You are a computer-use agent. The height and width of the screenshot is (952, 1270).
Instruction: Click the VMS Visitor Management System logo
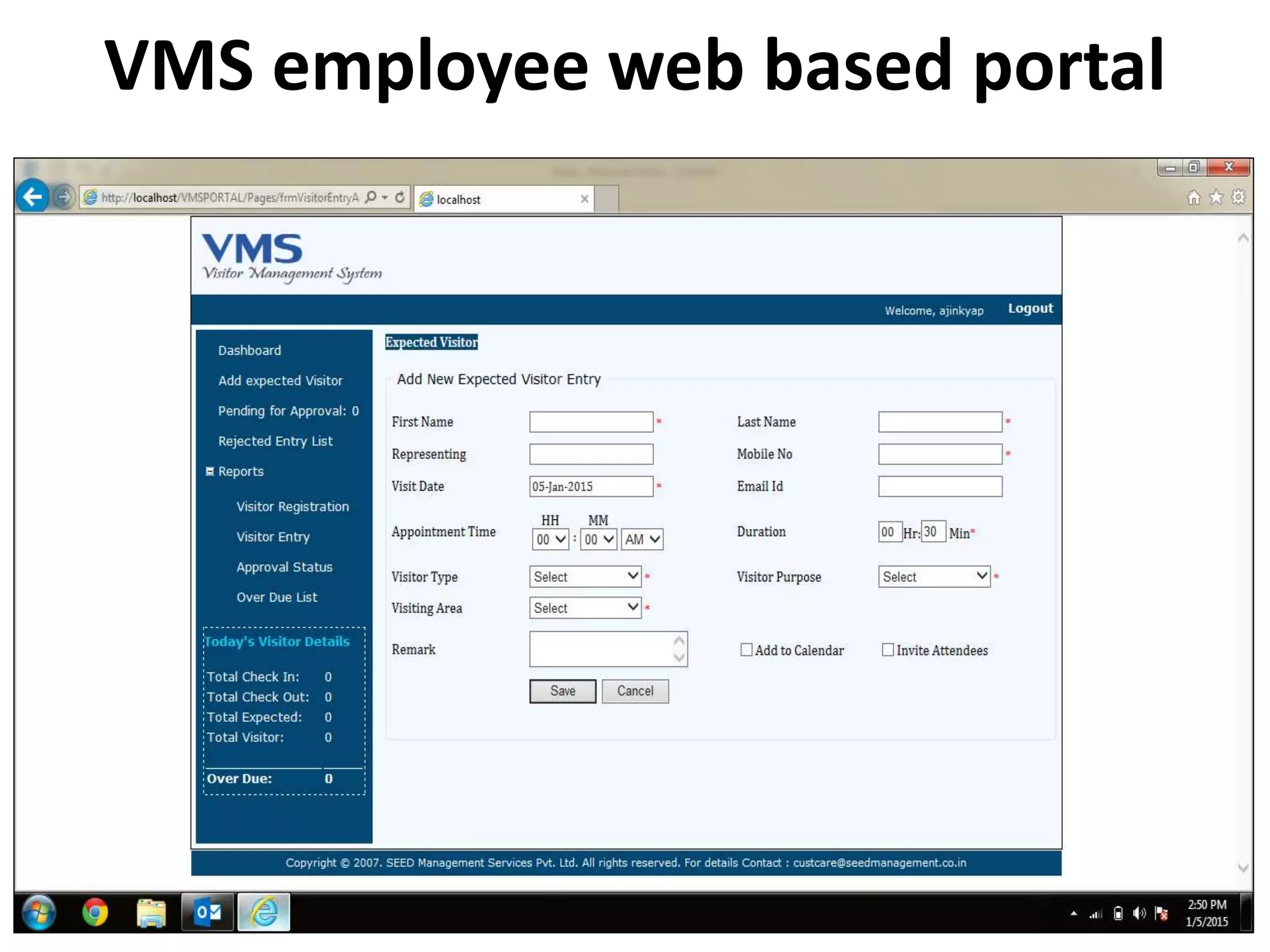click(x=291, y=257)
